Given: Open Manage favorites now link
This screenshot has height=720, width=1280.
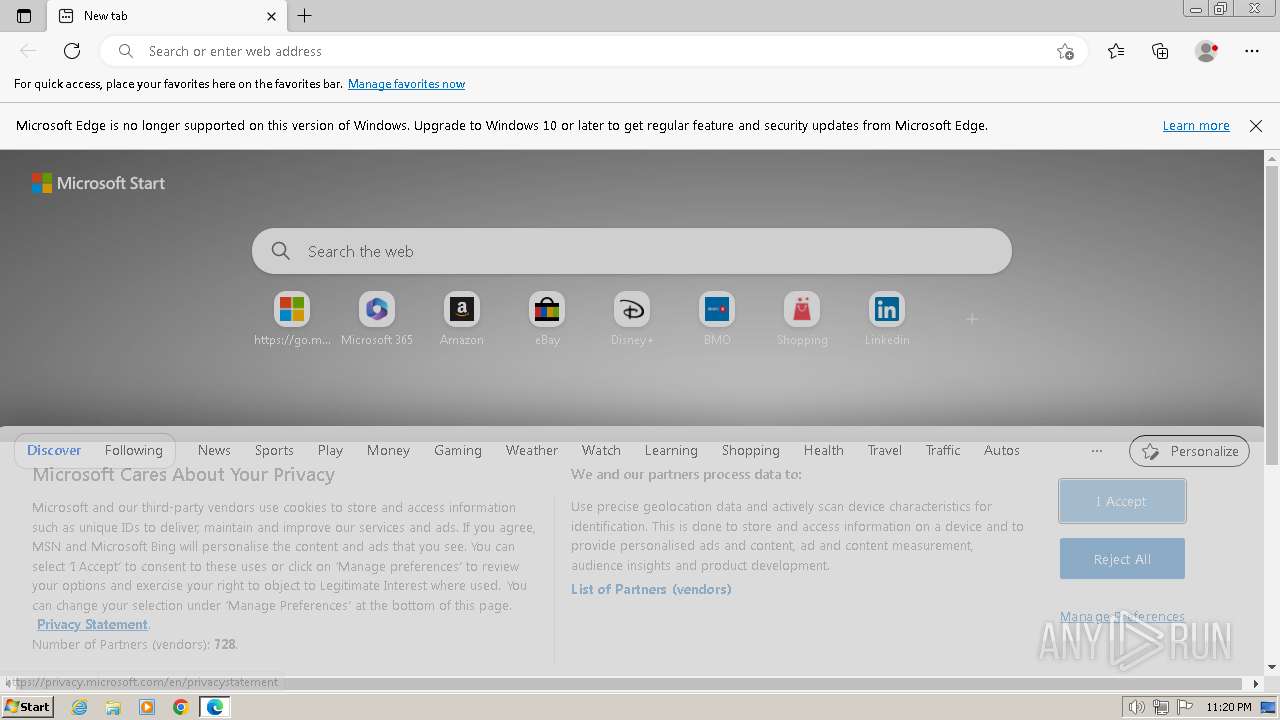Looking at the screenshot, I should coord(406,84).
